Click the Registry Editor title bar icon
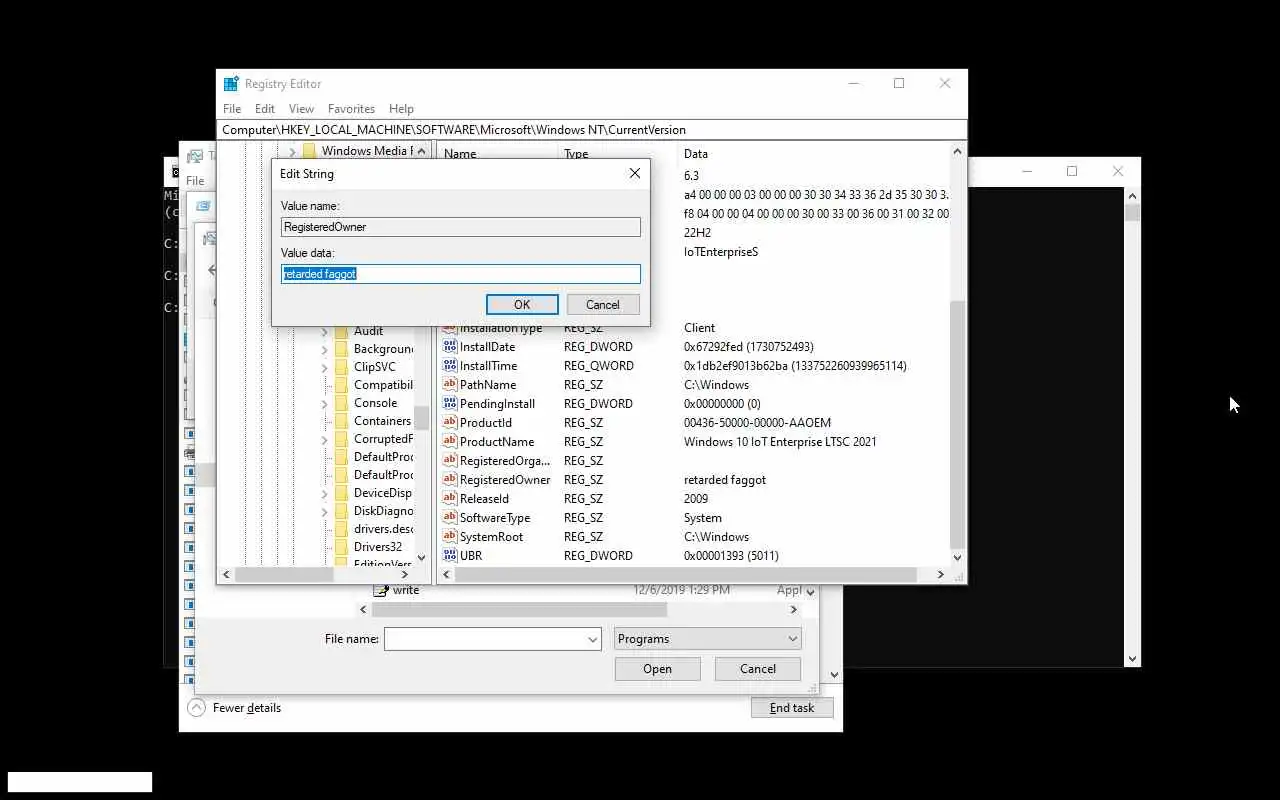The height and width of the screenshot is (800, 1280). [231, 84]
